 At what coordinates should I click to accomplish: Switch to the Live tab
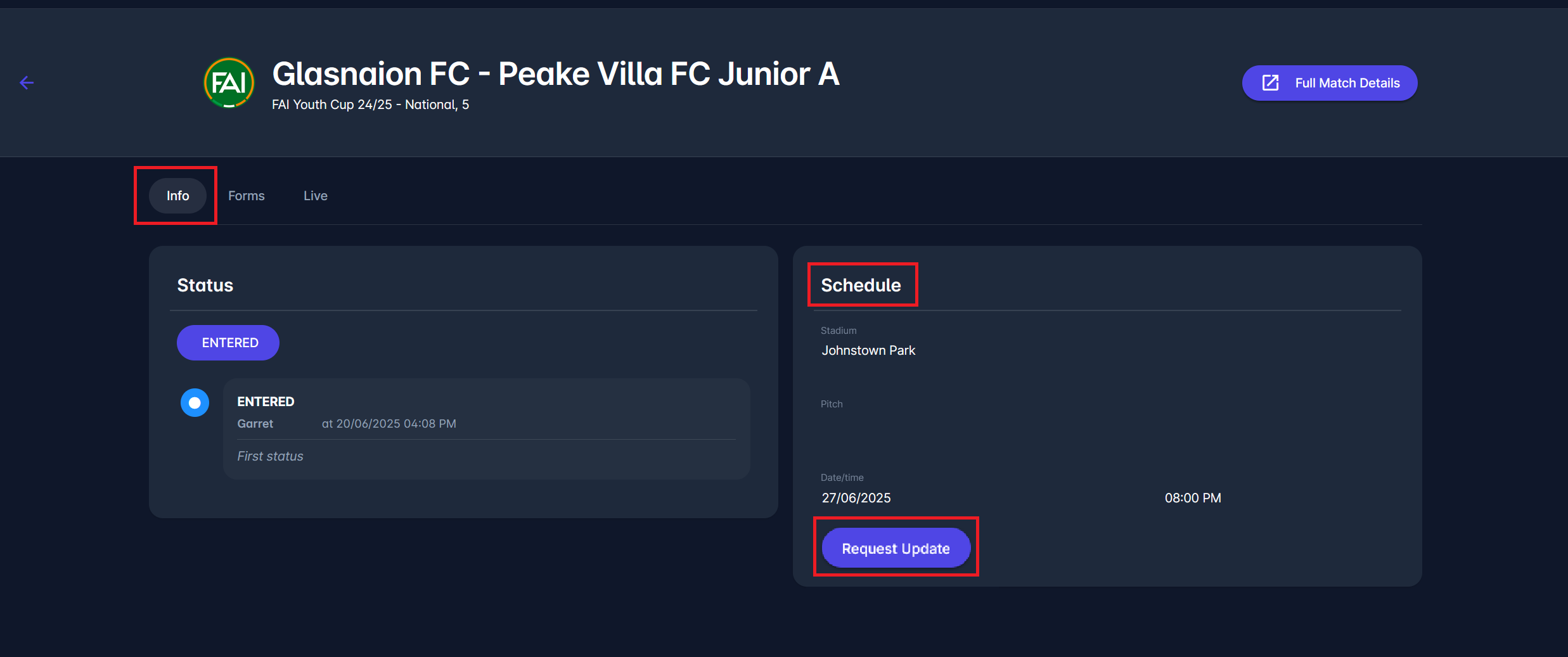(x=315, y=196)
